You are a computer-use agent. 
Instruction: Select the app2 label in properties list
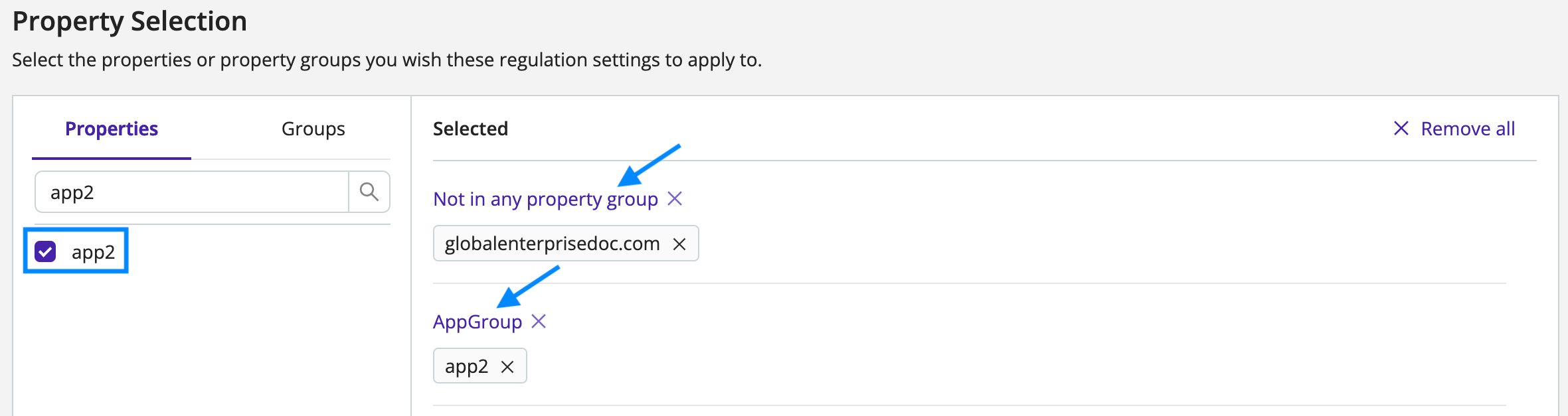93,253
